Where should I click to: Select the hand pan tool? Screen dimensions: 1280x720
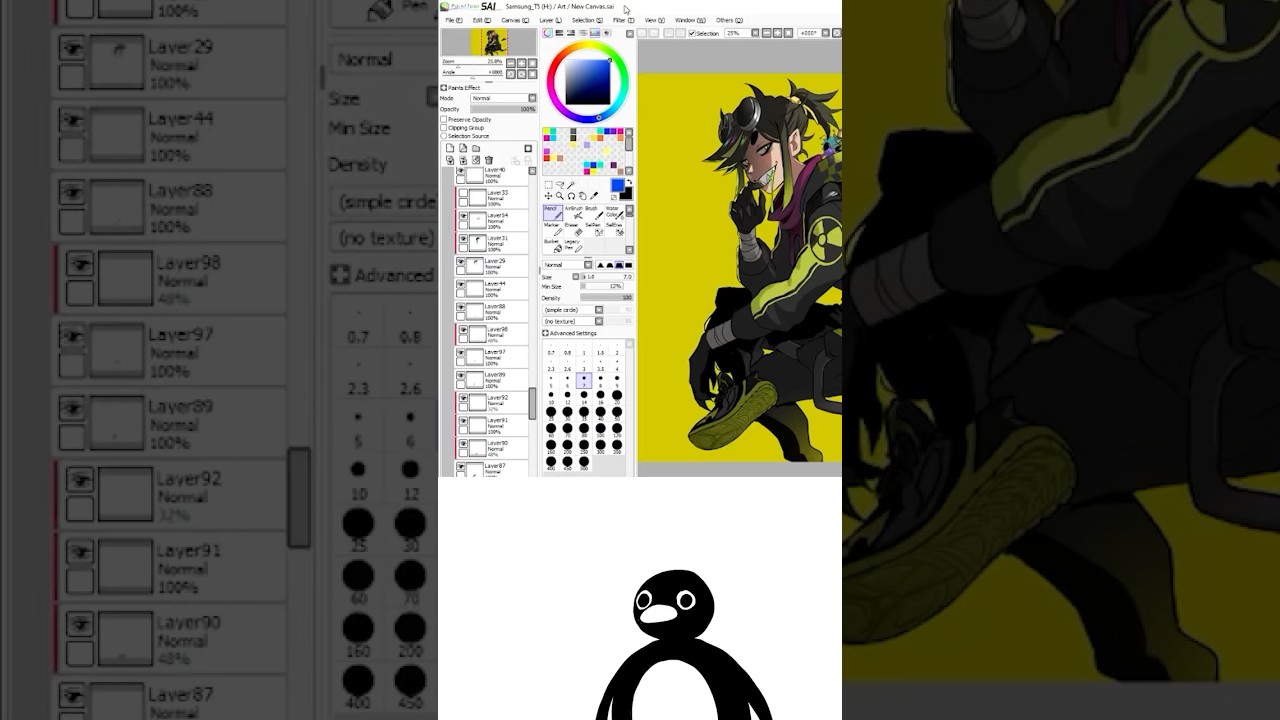pyautogui.click(x=582, y=196)
